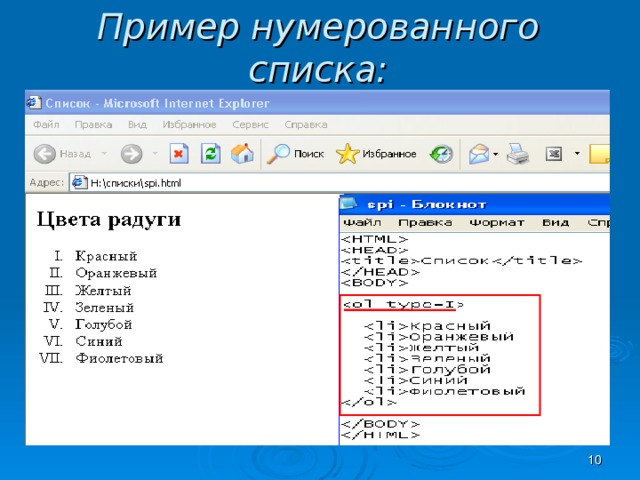Click the Список - Microsoft Internet Explorer title bar
Image resolution: width=640 pixels, height=480 pixels.
[318, 102]
